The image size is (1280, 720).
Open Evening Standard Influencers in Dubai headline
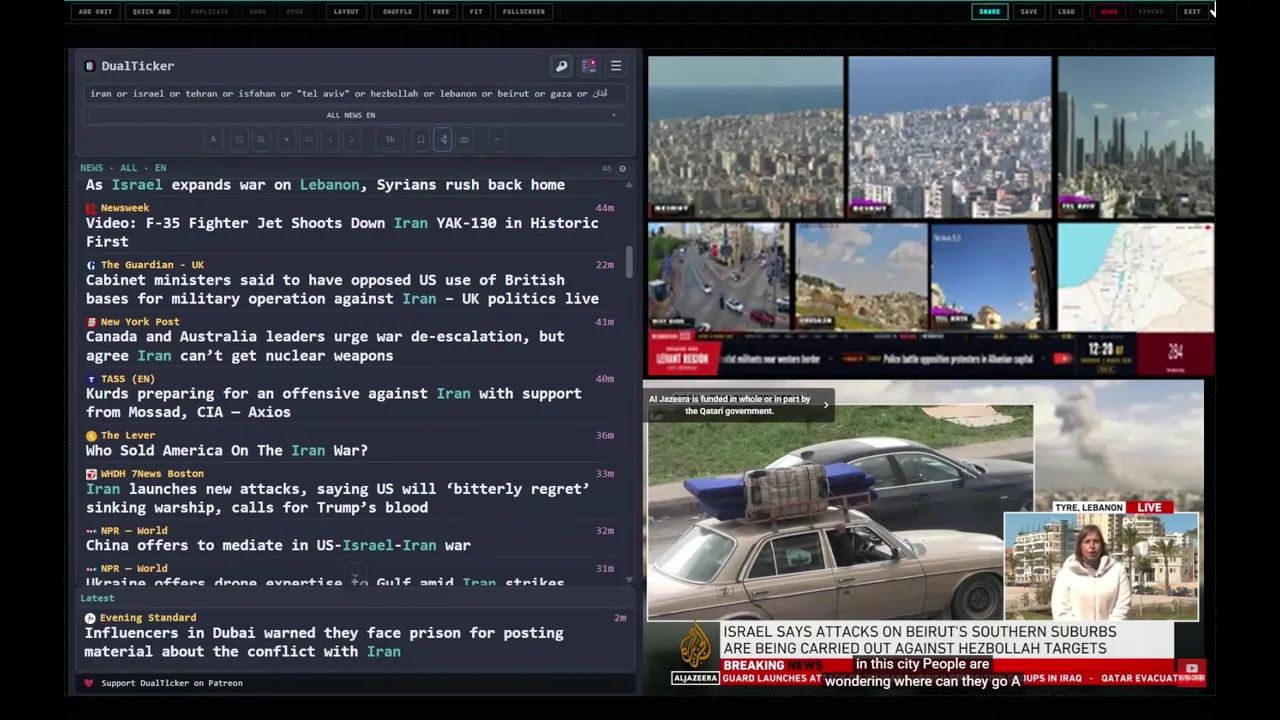pos(324,642)
